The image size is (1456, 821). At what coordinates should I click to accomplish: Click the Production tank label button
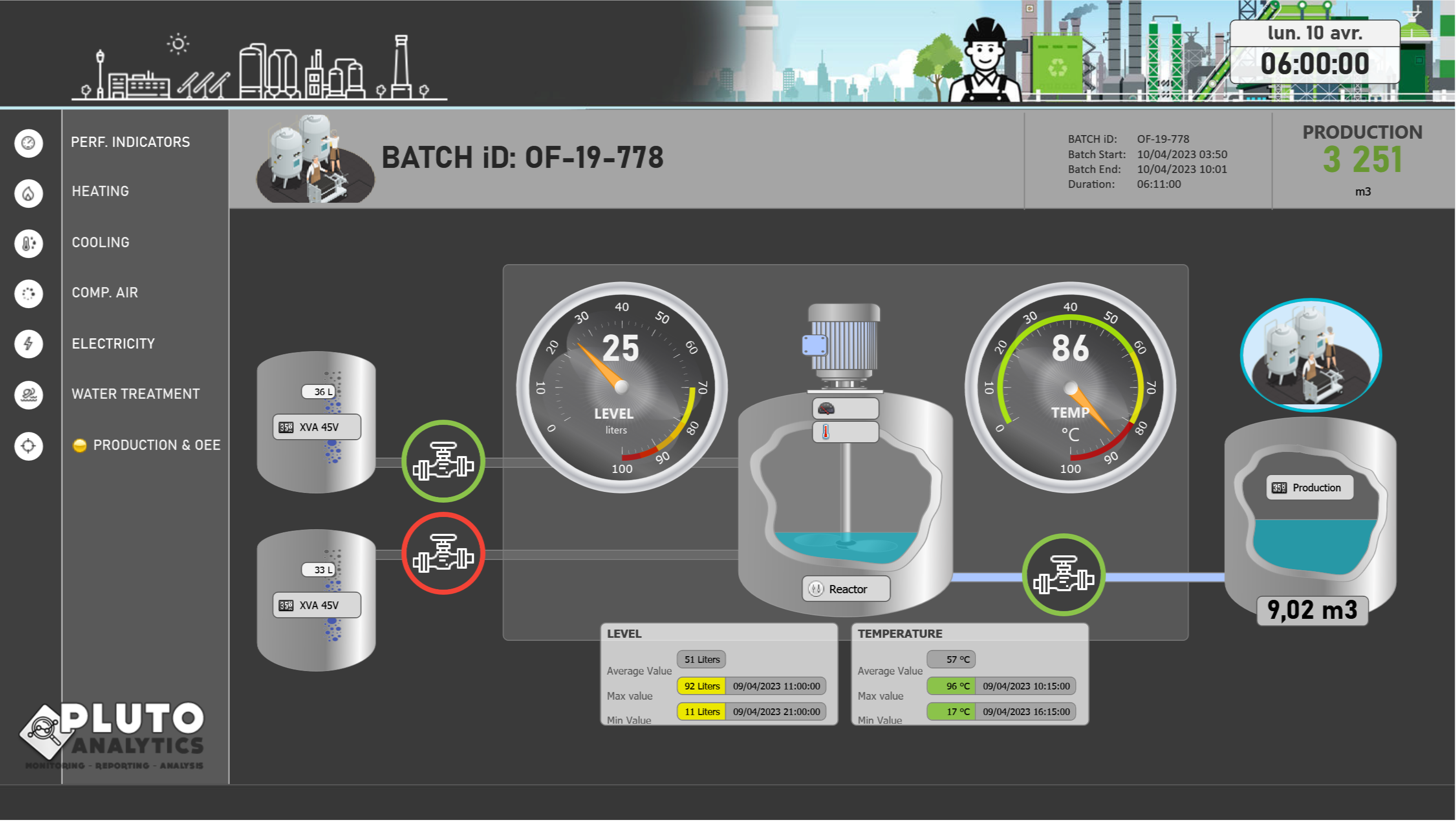(x=1309, y=488)
